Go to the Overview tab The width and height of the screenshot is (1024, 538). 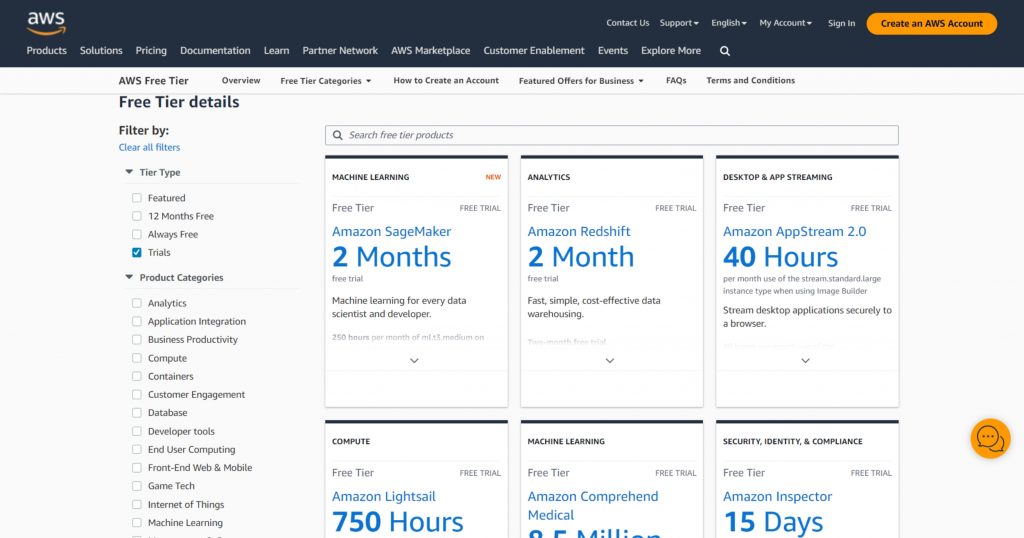241,80
